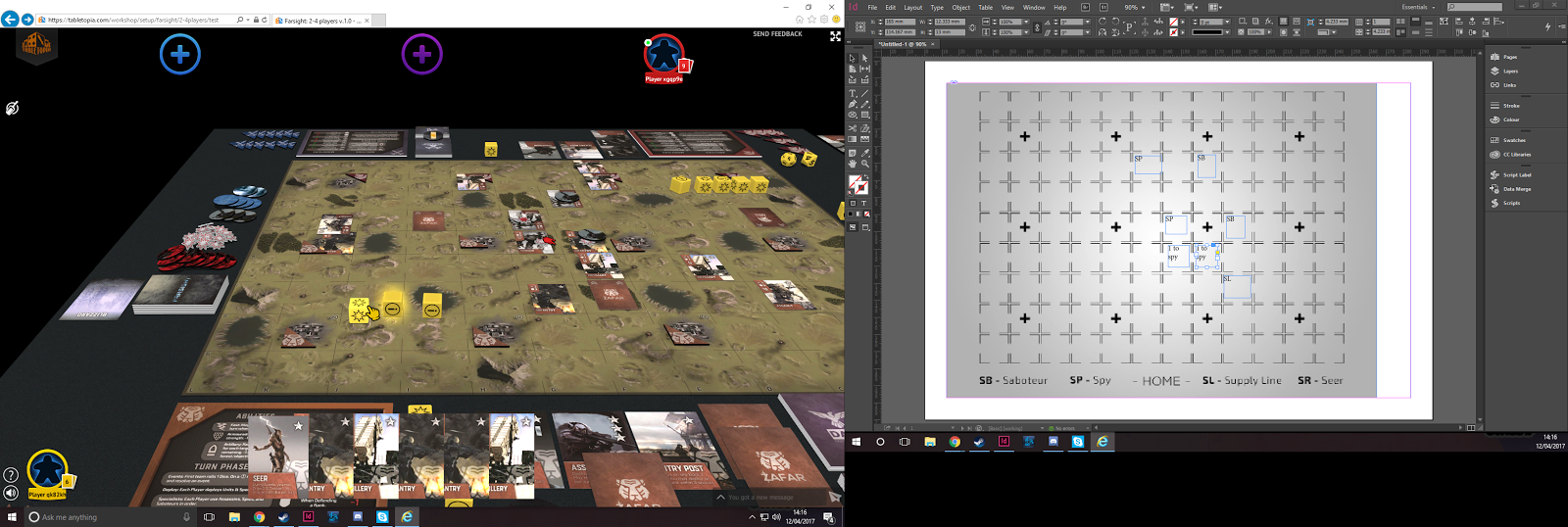This screenshot has width=1568, height=527.
Task: Open the Script Label panel
Action: click(x=1510, y=174)
